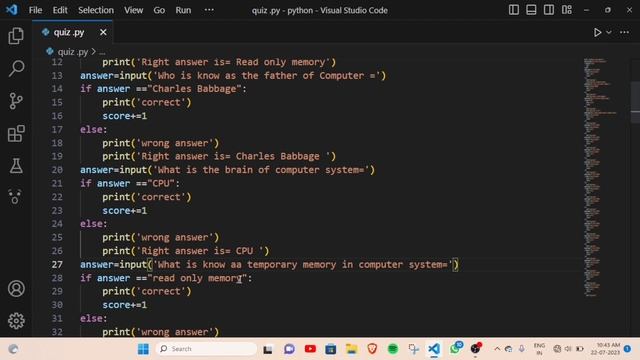
Task: Open Spotify icon on taskbar
Action: [393, 349]
